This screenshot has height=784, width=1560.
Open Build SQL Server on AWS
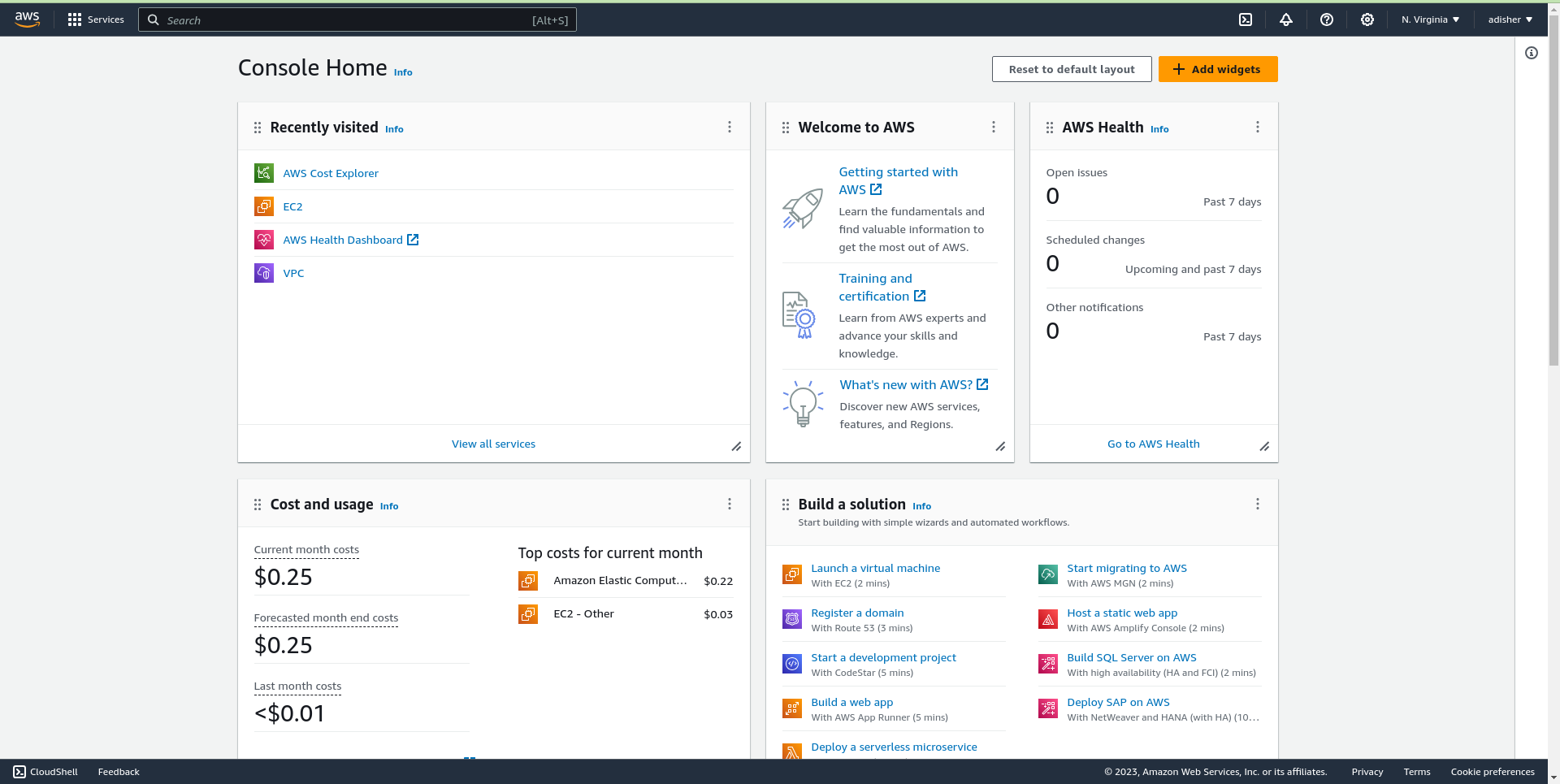pos(1132,657)
